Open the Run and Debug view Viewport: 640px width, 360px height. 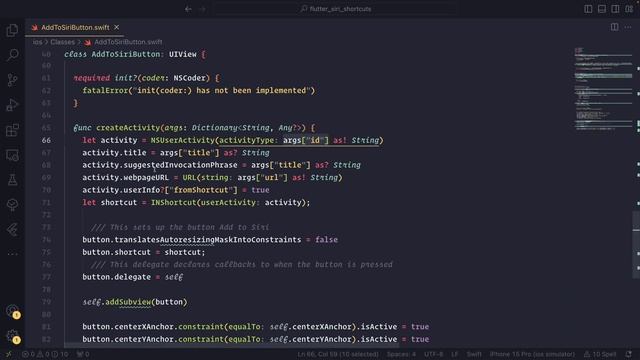coord(12,105)
